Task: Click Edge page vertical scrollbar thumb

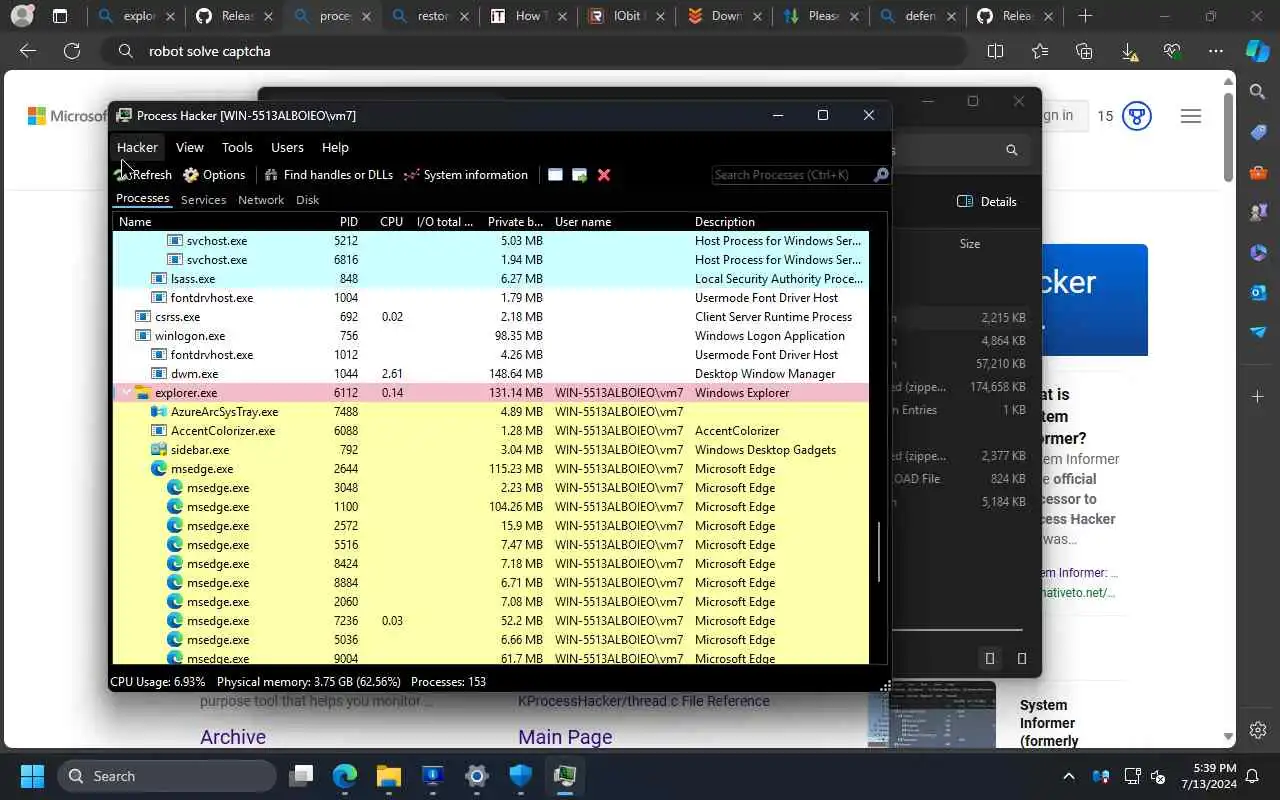Action: tap(1228, 135)
